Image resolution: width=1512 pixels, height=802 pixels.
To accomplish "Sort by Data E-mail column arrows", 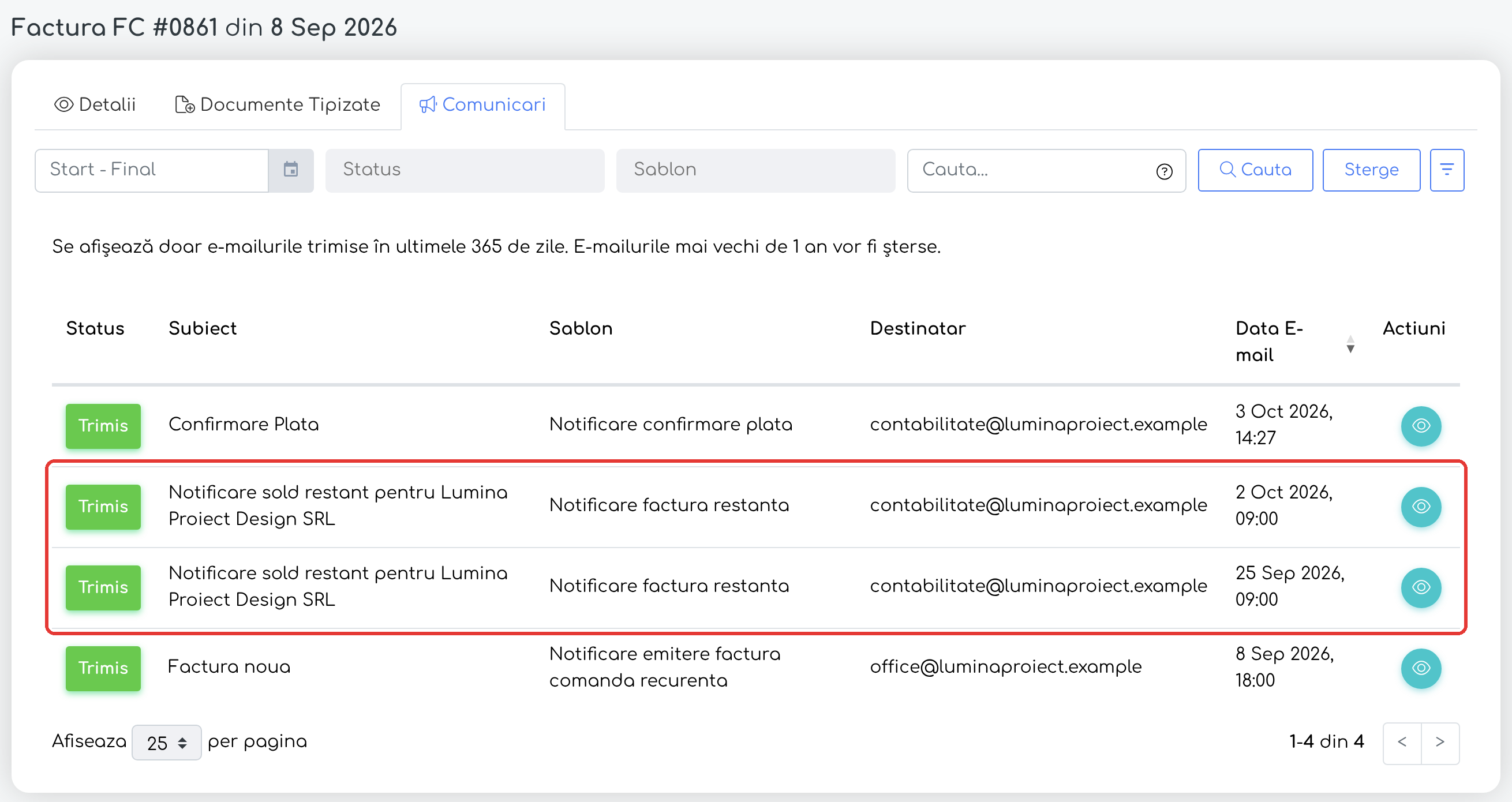I will [1350, 344].
